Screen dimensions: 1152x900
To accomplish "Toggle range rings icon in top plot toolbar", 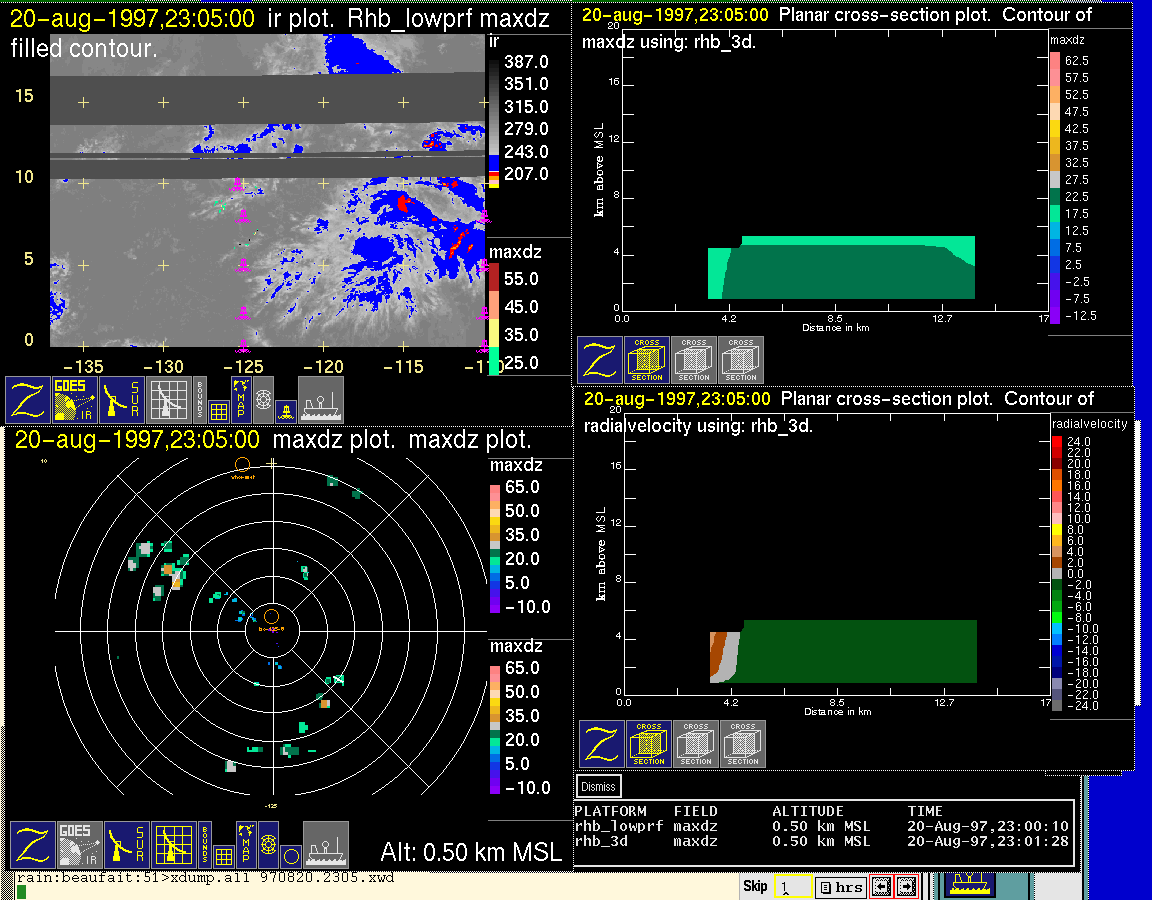I will [x=264, y=399].
